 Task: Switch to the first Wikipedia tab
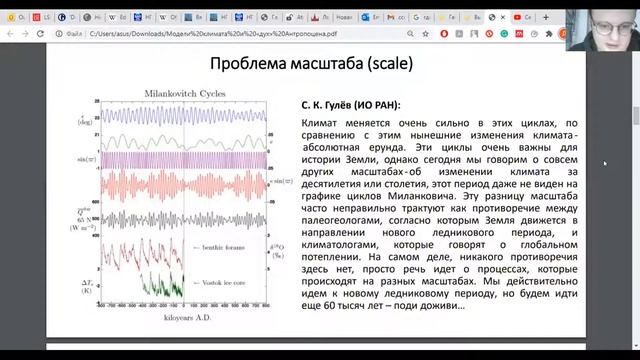(x=117, y=17)
